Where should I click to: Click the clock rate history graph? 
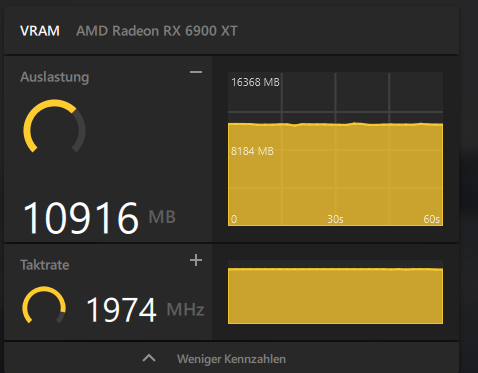[335, 292]
